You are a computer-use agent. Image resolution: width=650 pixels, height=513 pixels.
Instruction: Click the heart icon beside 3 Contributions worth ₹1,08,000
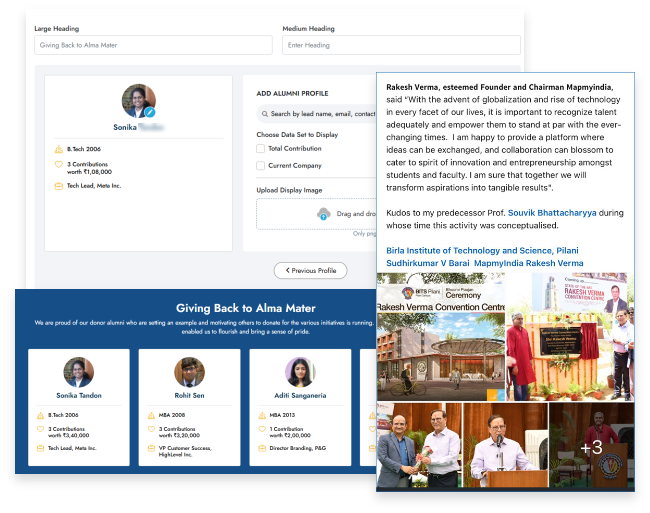coord(59,164)
